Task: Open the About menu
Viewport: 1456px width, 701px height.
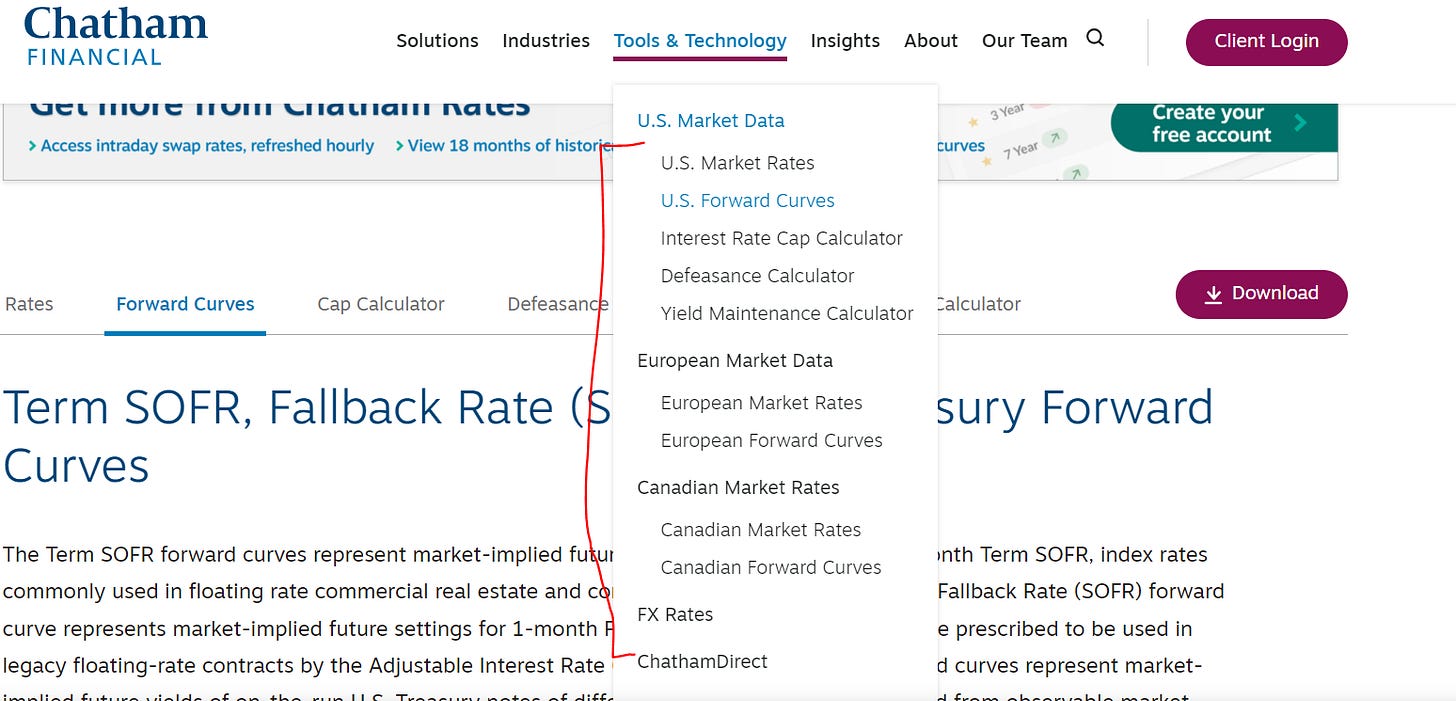Action: pyautogui.click(x=931, y=41)
